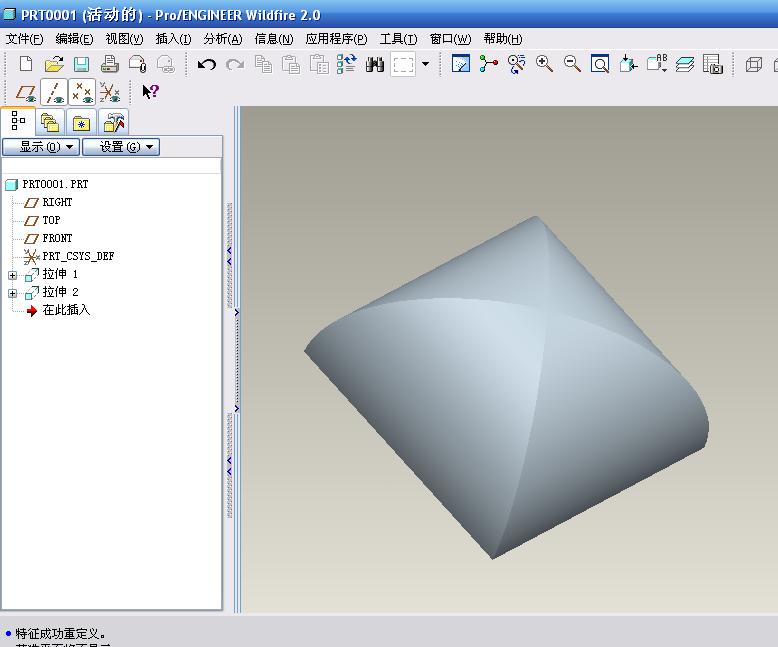Open saved view list icon
The width and height of the screenshot is (778, 647).
657,64
